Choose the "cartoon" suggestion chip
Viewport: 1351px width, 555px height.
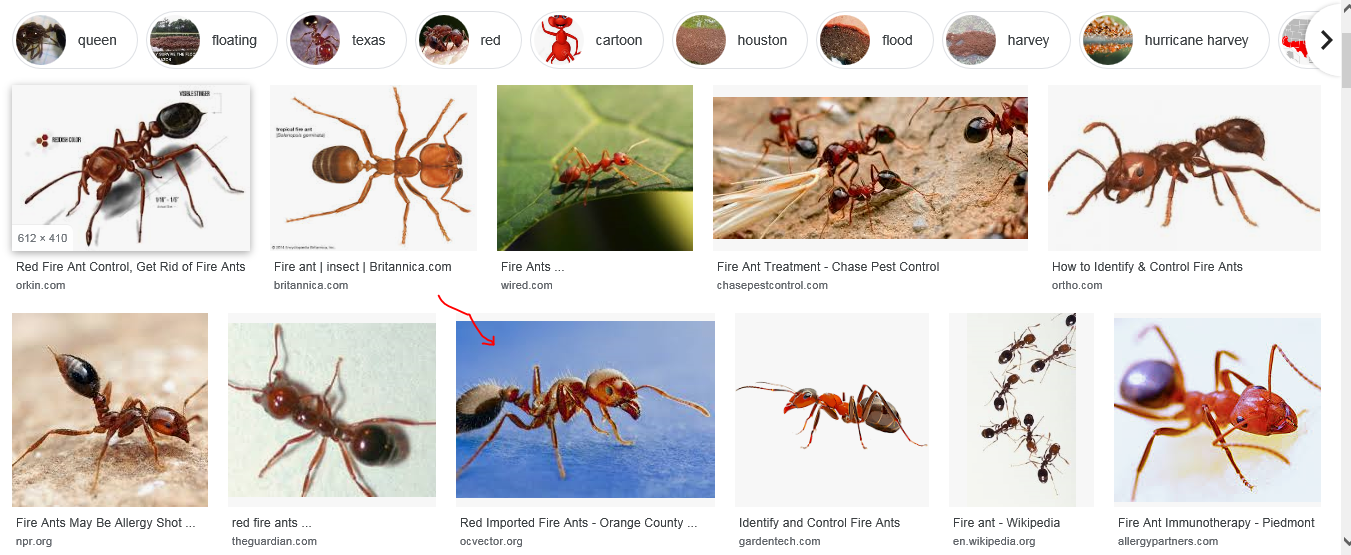tap(595, 40)
